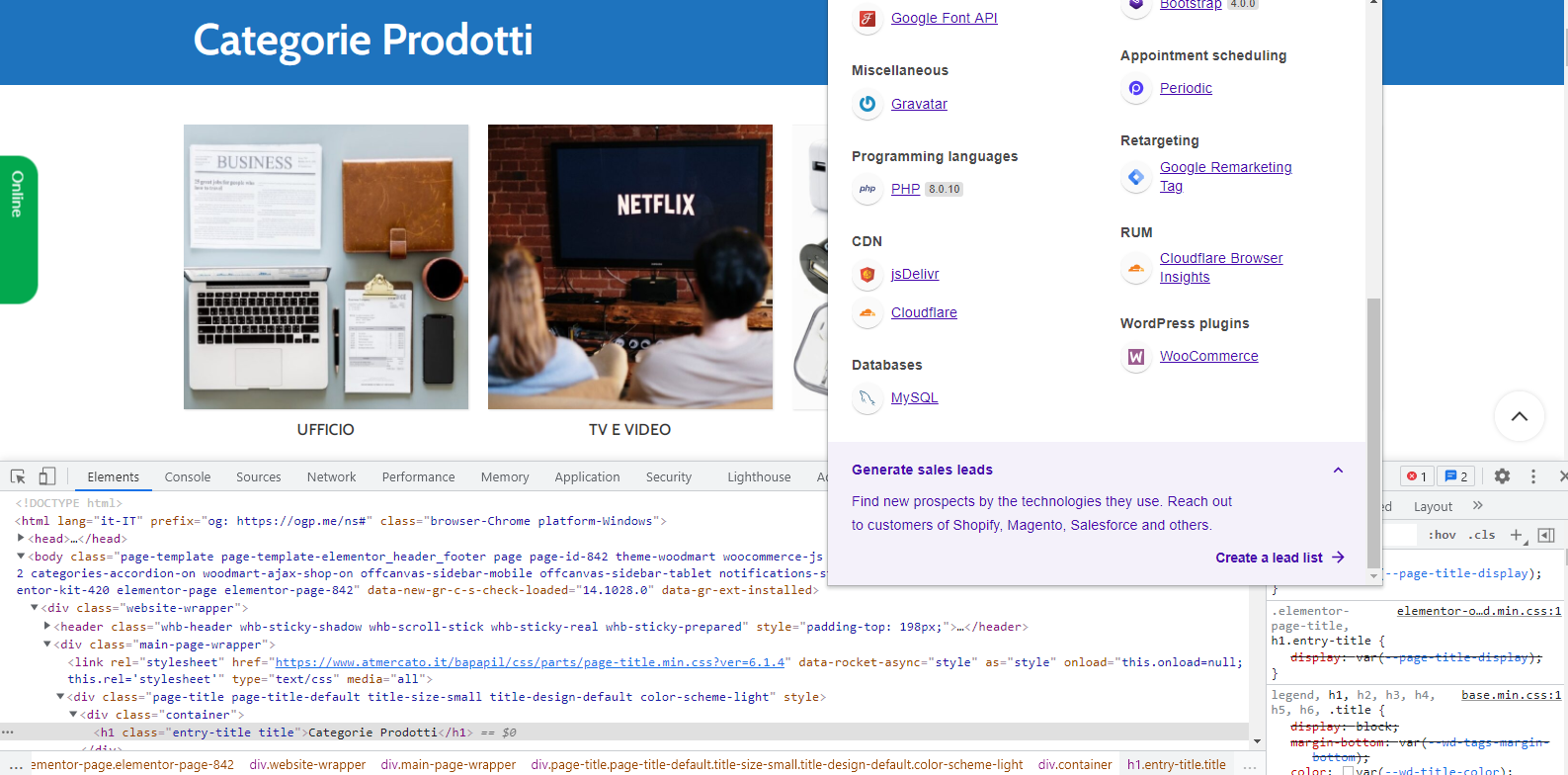Select div.website-wrapper in the breadcrumb
Viewport: 1568px width, 775px height.
coord(307,764)
